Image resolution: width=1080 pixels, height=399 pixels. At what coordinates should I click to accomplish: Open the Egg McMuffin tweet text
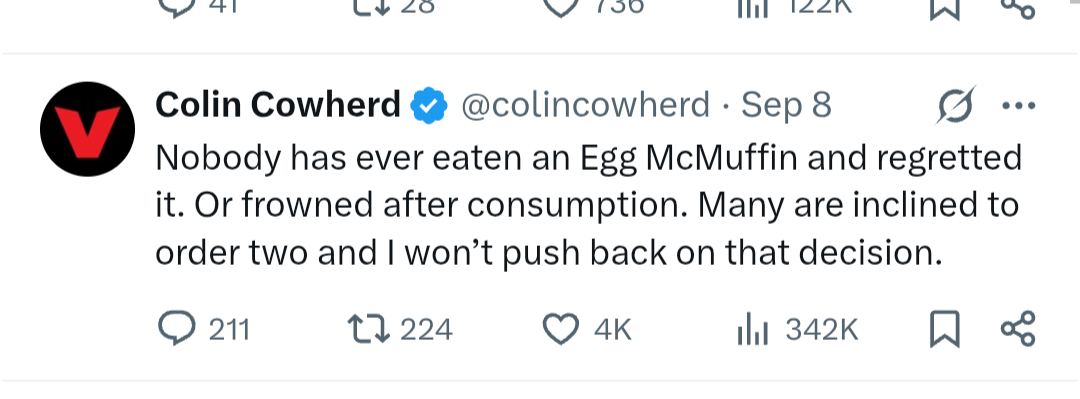point(588,205)
